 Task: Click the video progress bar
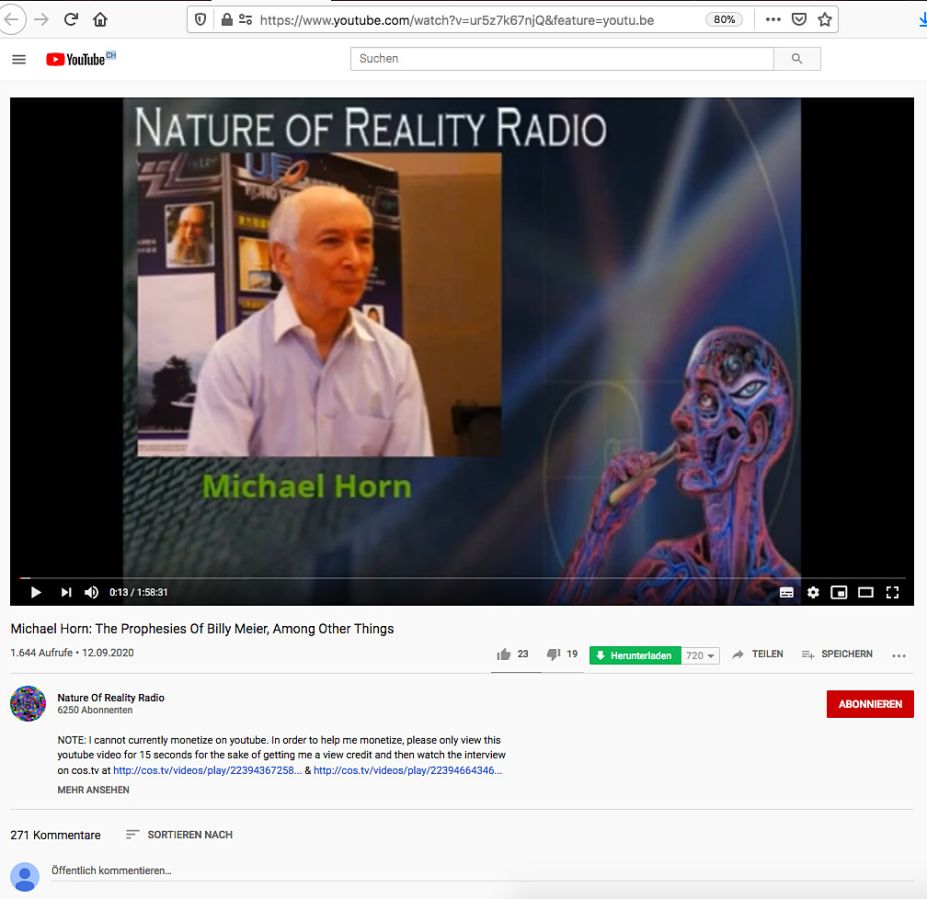coord(460,578)
